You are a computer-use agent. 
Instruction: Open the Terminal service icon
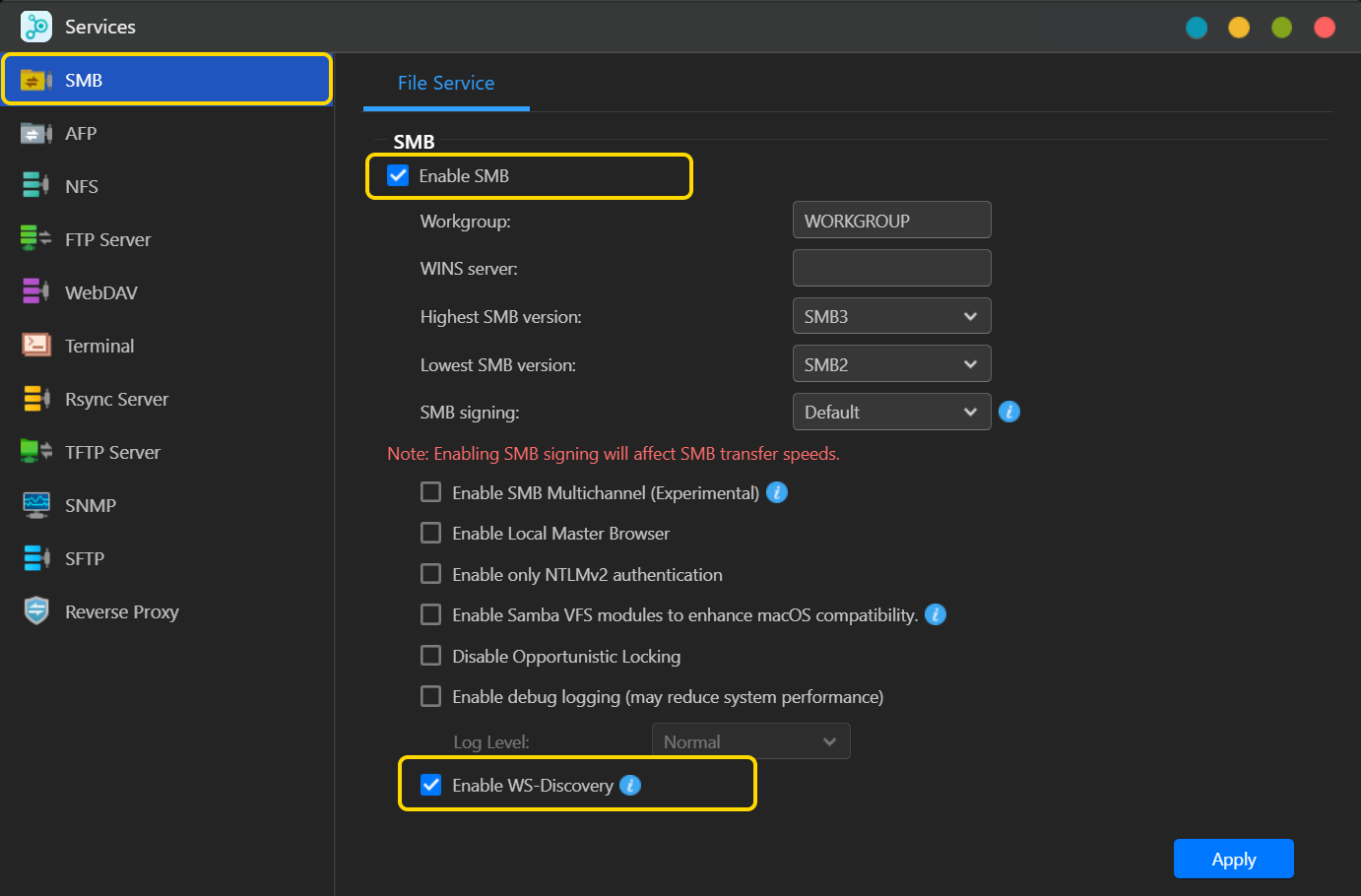click(x=36, y=346)
